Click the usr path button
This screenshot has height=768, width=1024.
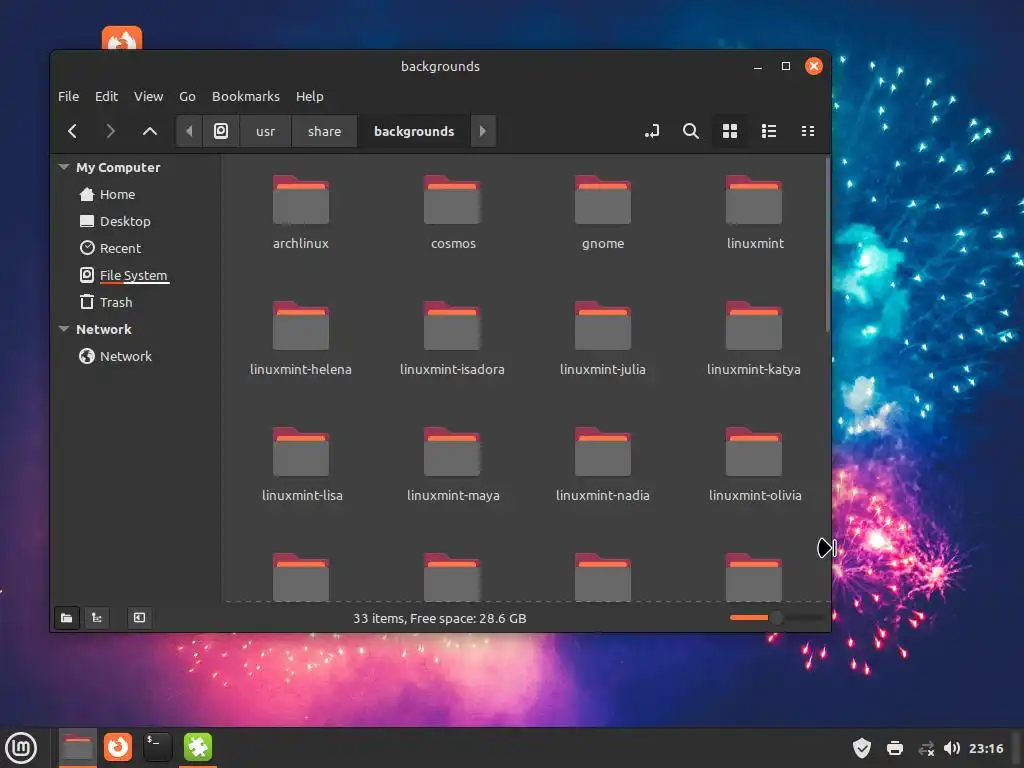point(265,131)
